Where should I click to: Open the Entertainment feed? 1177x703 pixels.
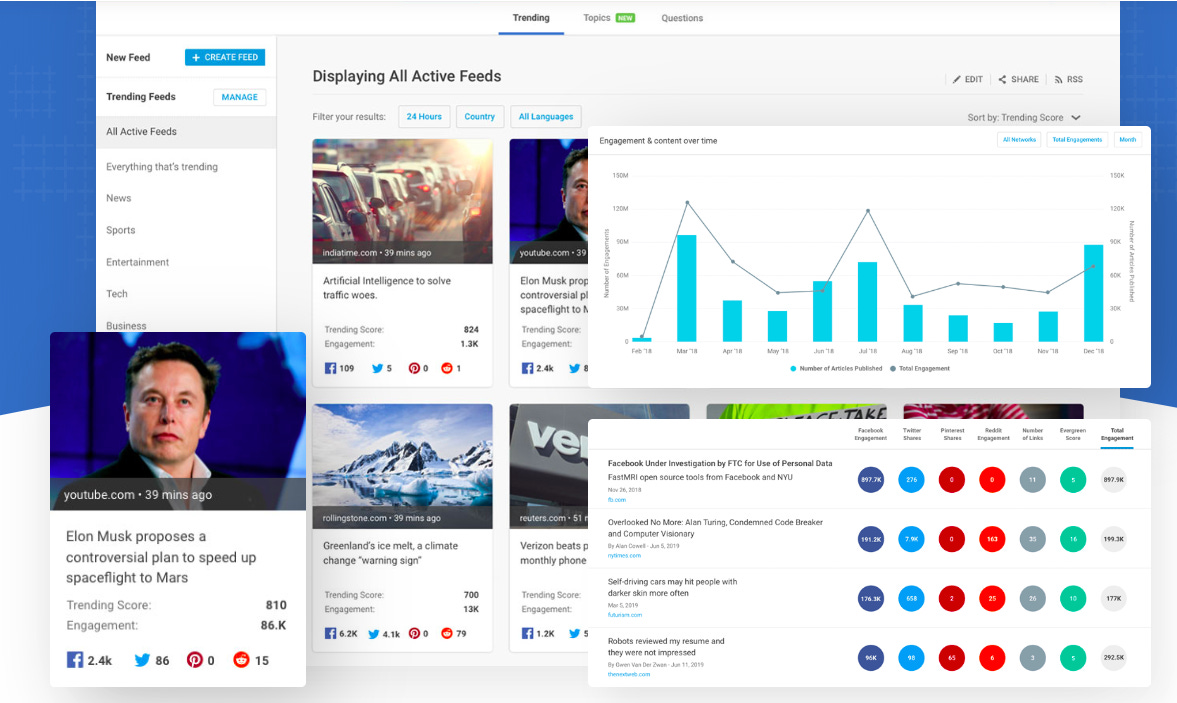[137, 262]
